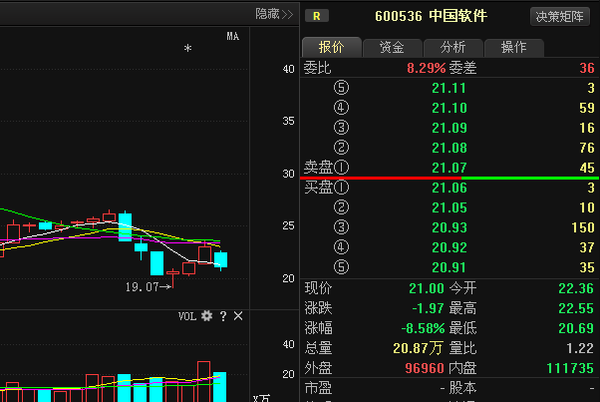Viewport: 600px width, 402px height.
Task: Click the R margin-trading badge
Action: 316,16
